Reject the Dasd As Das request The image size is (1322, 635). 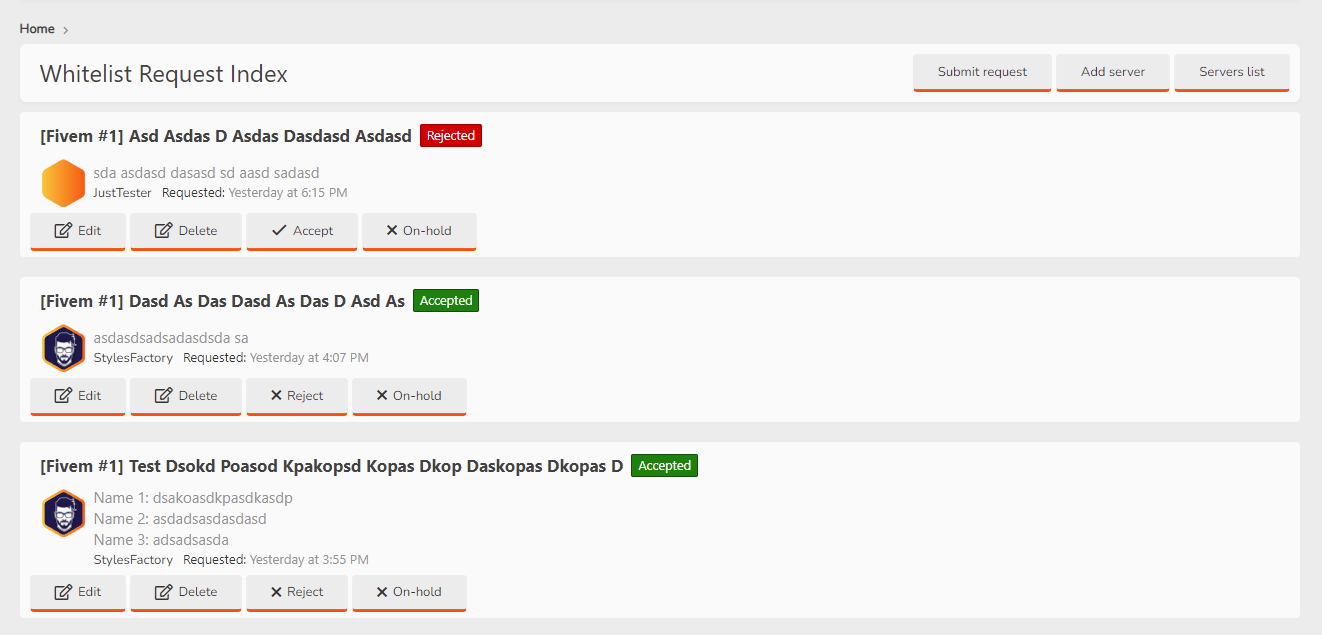pyautogui.click(x=297, y=396)
